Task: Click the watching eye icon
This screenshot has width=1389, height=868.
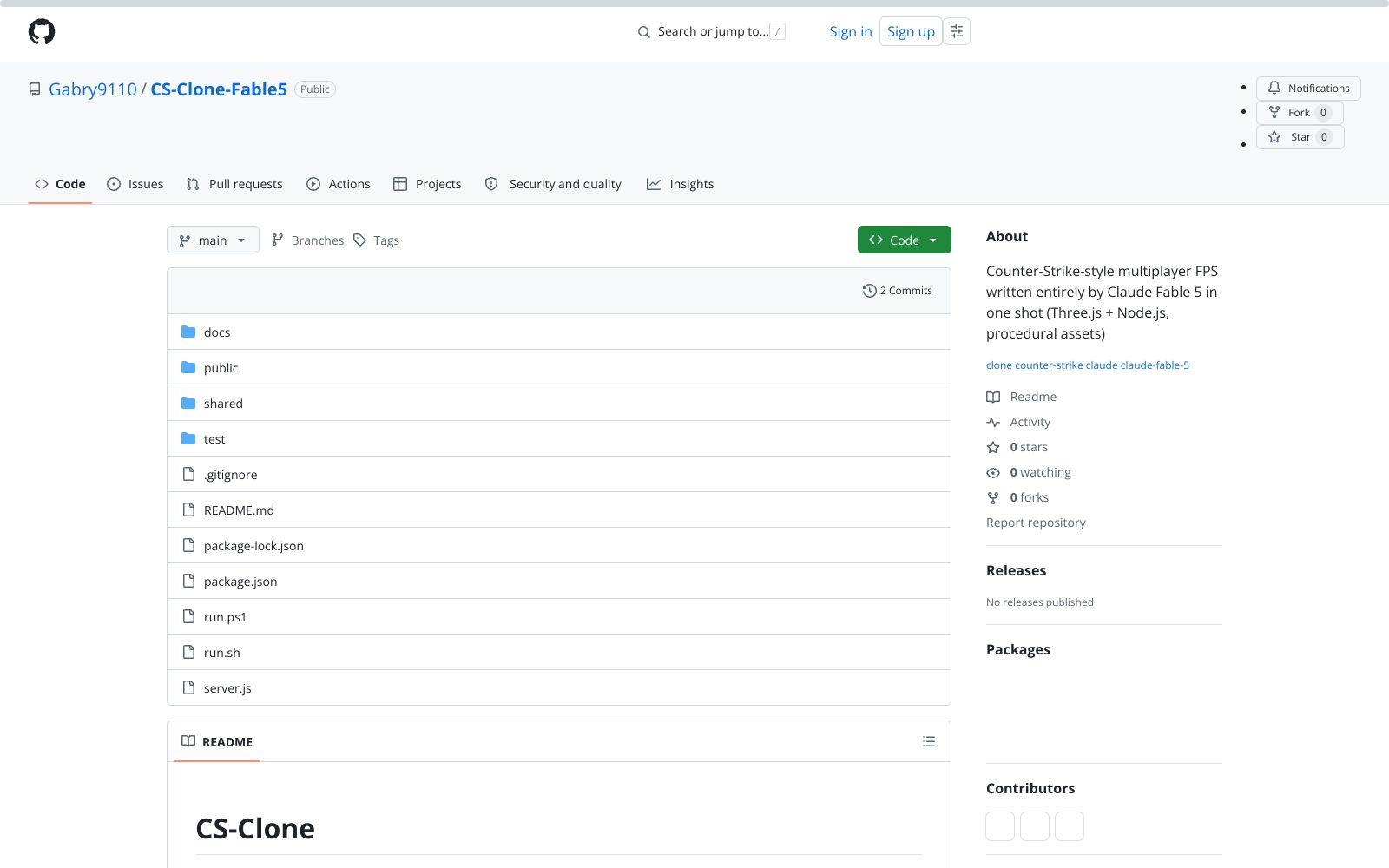Action: pyautogui.click(x=993, y=472)
